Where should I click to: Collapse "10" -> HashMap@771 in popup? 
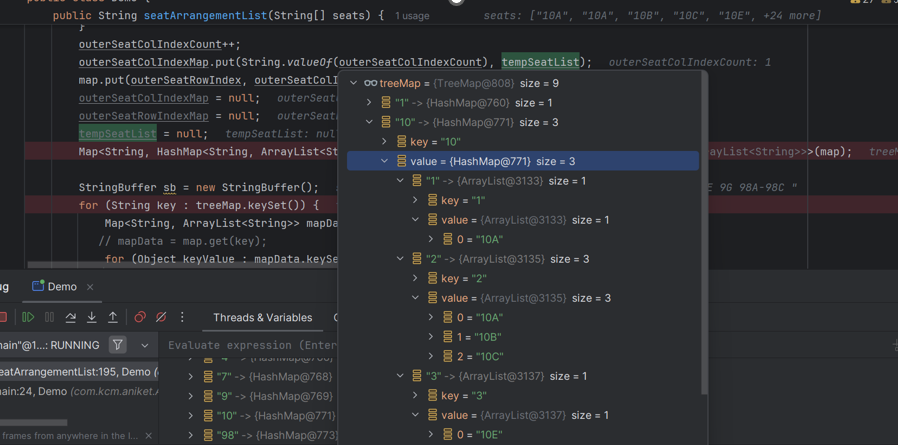pyautogui.click(x=369, y=123)
